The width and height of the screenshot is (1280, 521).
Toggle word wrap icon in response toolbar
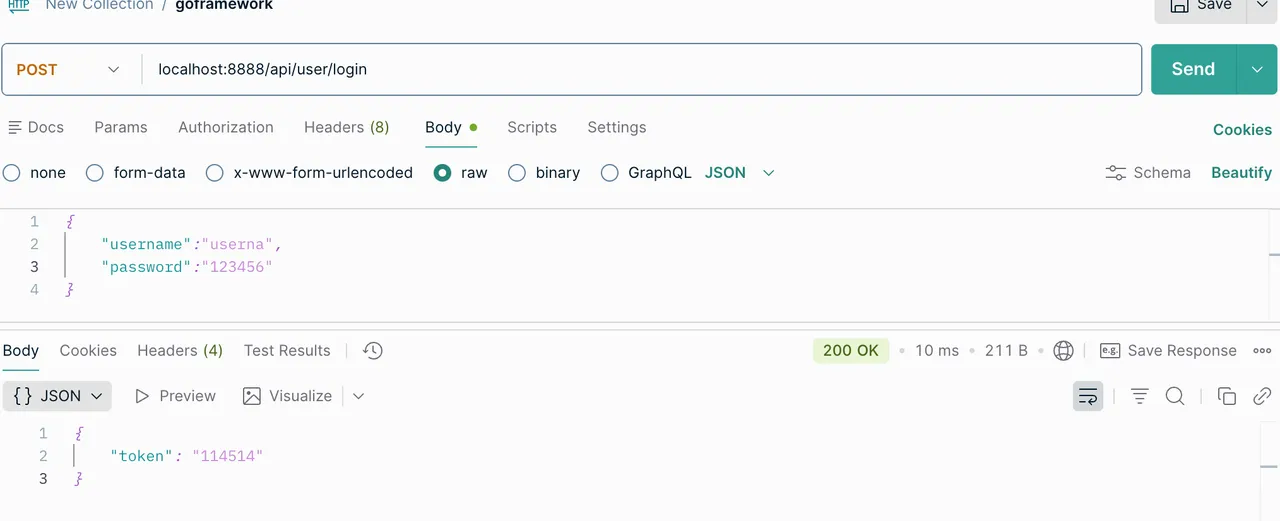(1088, 396)
